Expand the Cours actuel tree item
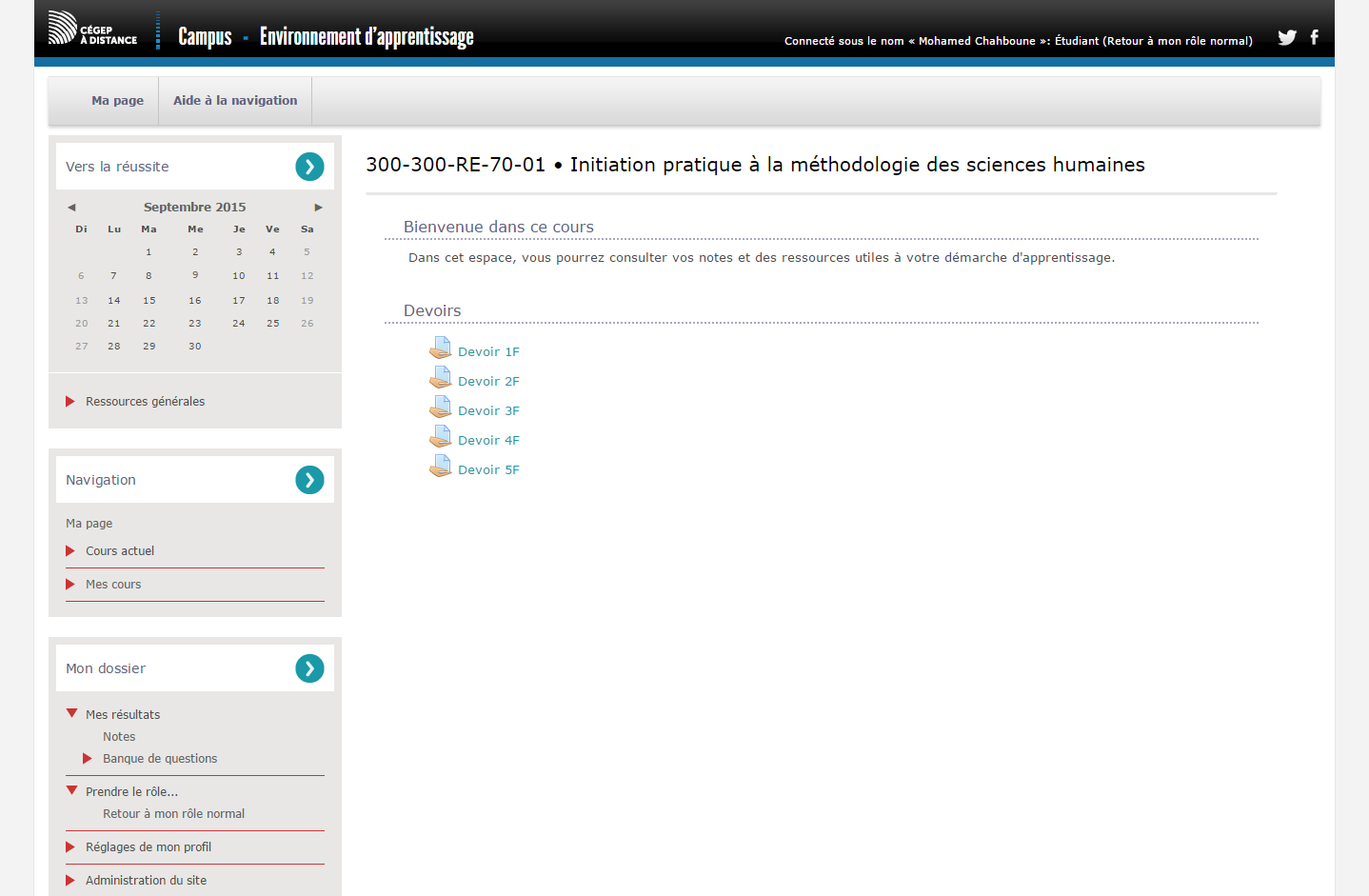This screenshot has width=1369, height=896. [x=70, y=551]
